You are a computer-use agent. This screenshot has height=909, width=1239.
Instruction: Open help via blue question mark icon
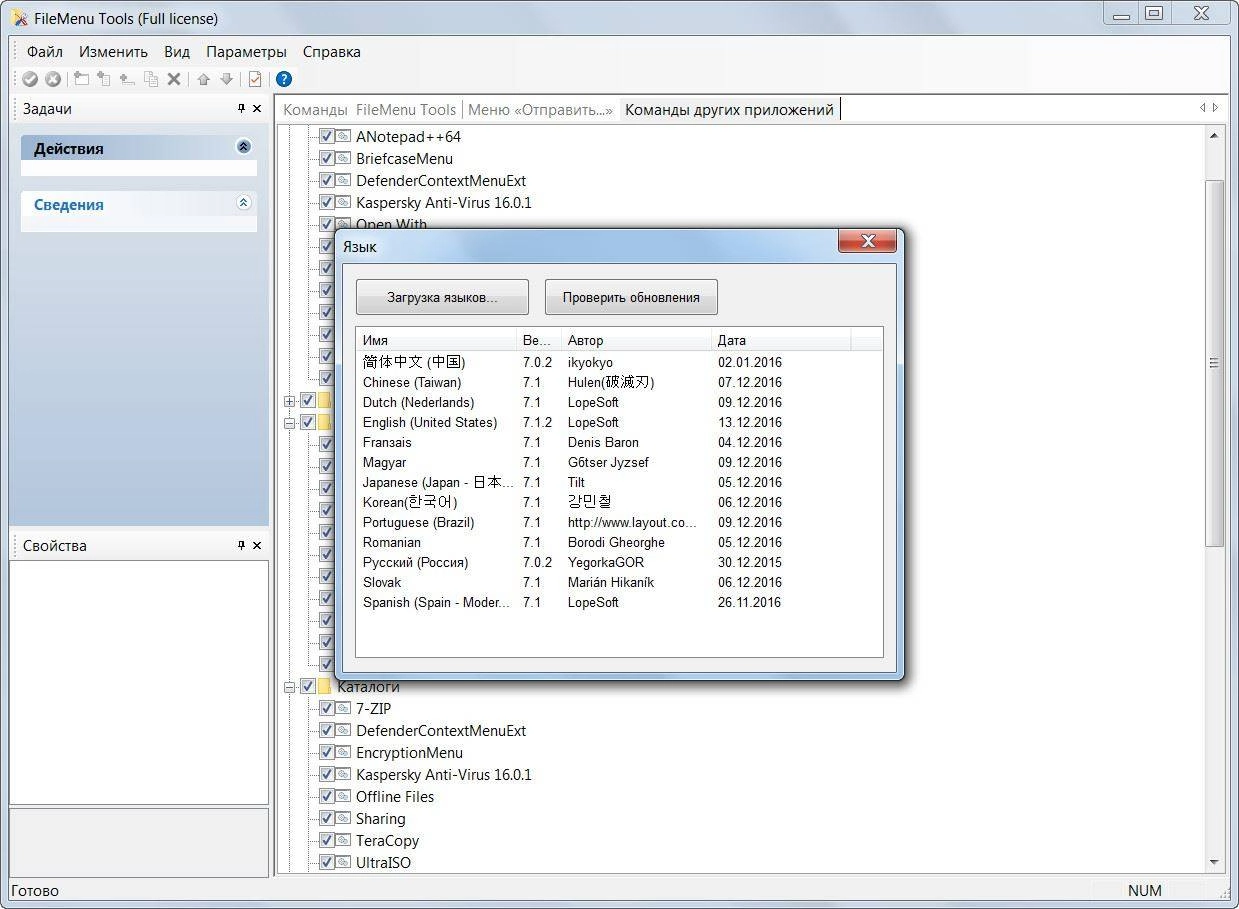(x=284, y=79)
